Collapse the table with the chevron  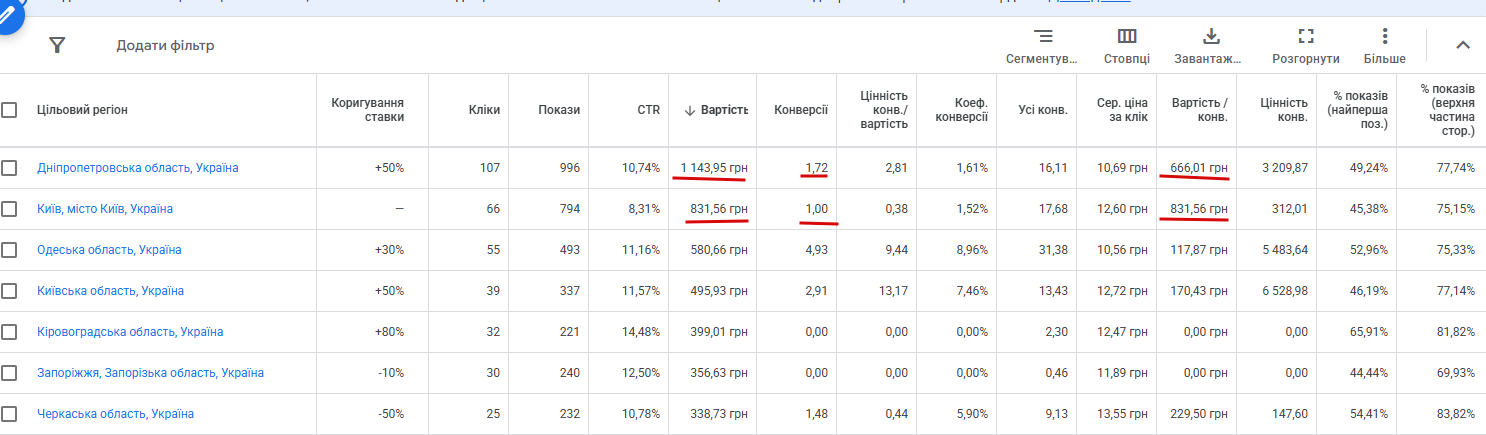point(1463,45)
